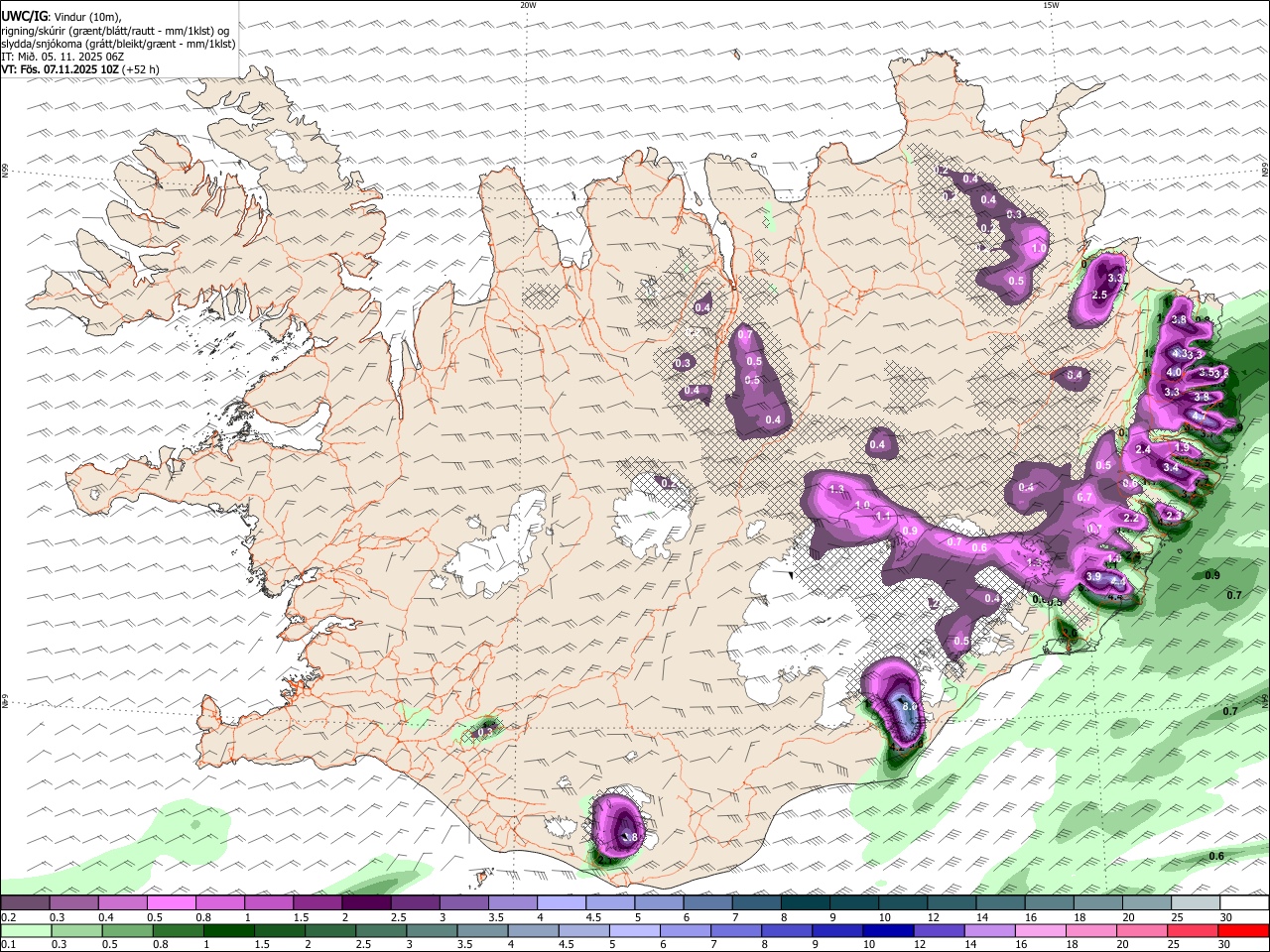The width and height of the screenshot is (1270, 952).
Task: Click the UWC/IG title heading
Action: pos(23,16)
